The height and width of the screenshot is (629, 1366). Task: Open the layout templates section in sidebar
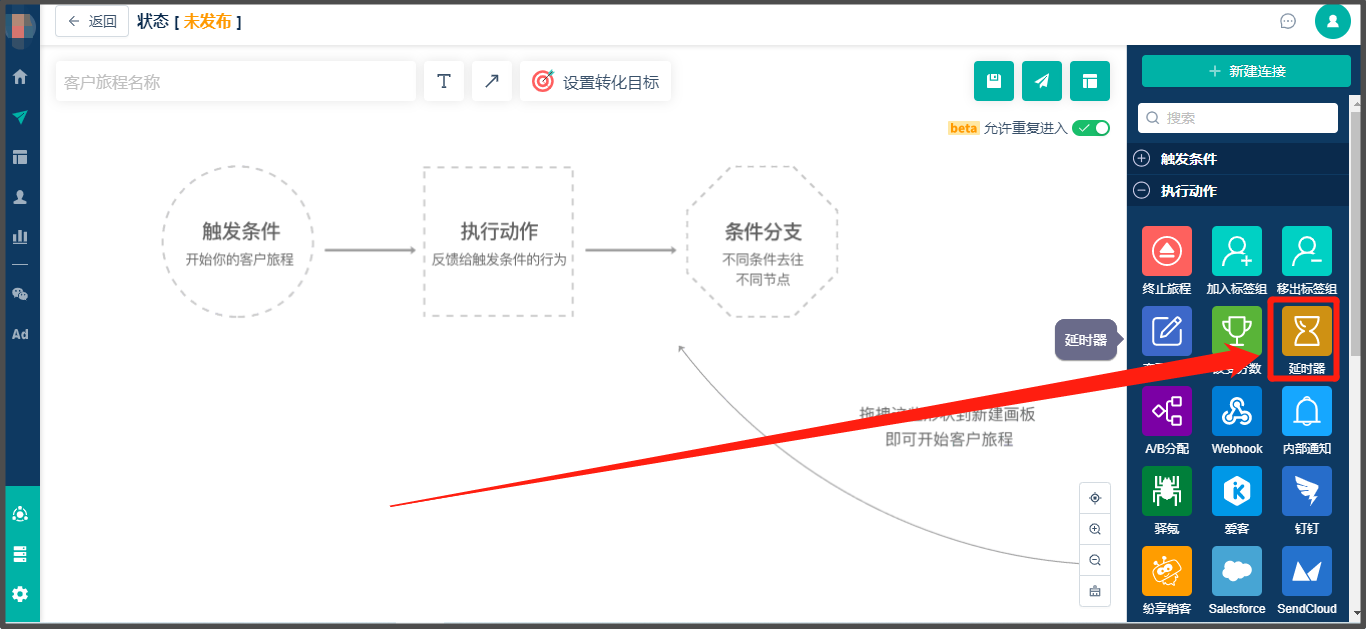pyautogui.click(x=20, y=157)
